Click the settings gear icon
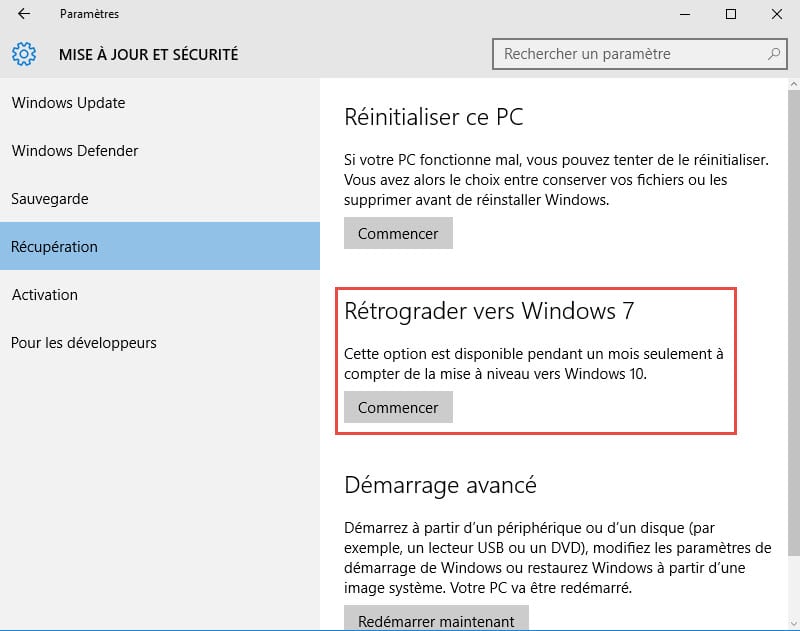This screenshot has width=800, height=631. [24, 54]
